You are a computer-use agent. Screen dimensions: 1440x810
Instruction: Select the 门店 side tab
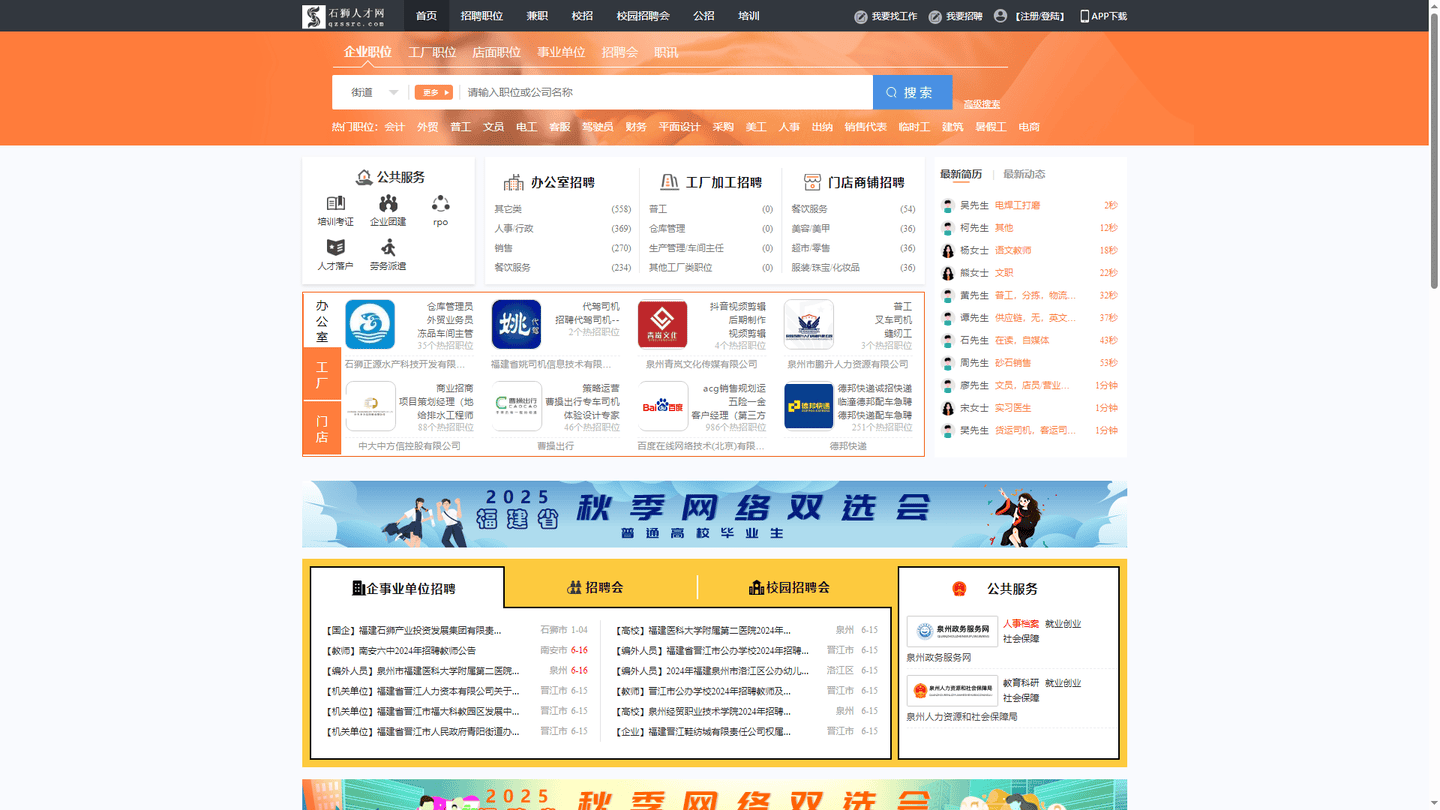pos(322,429)
